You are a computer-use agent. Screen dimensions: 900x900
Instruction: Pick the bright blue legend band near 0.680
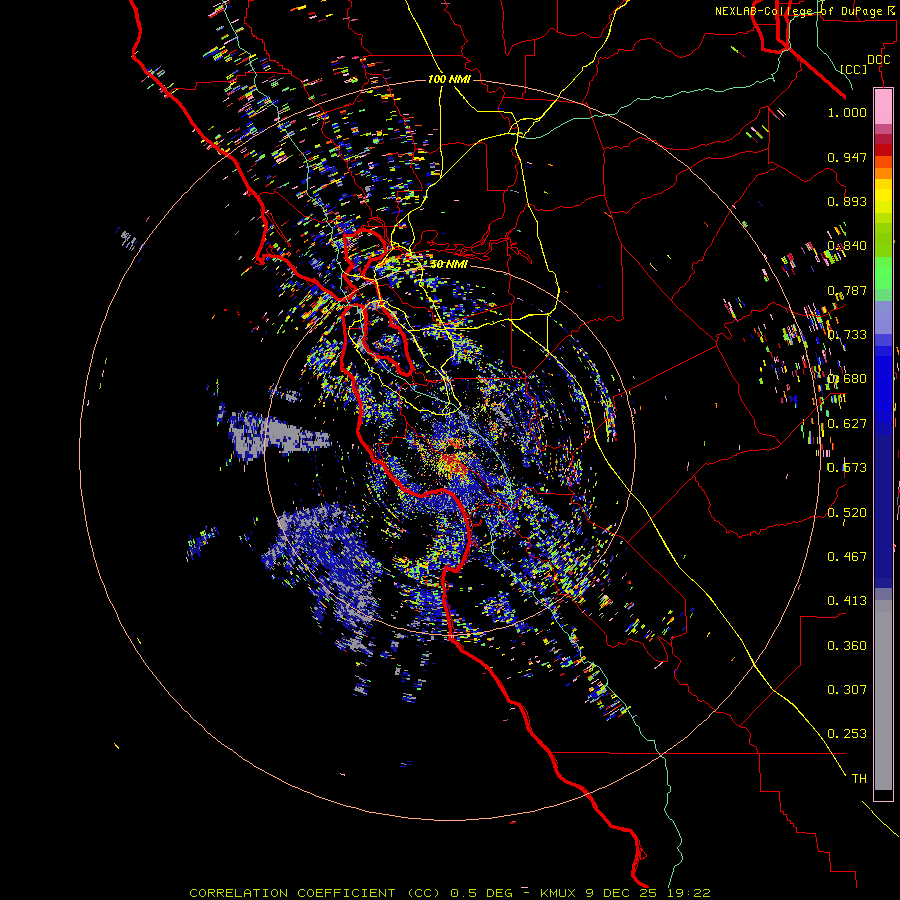tap(883, 385)
